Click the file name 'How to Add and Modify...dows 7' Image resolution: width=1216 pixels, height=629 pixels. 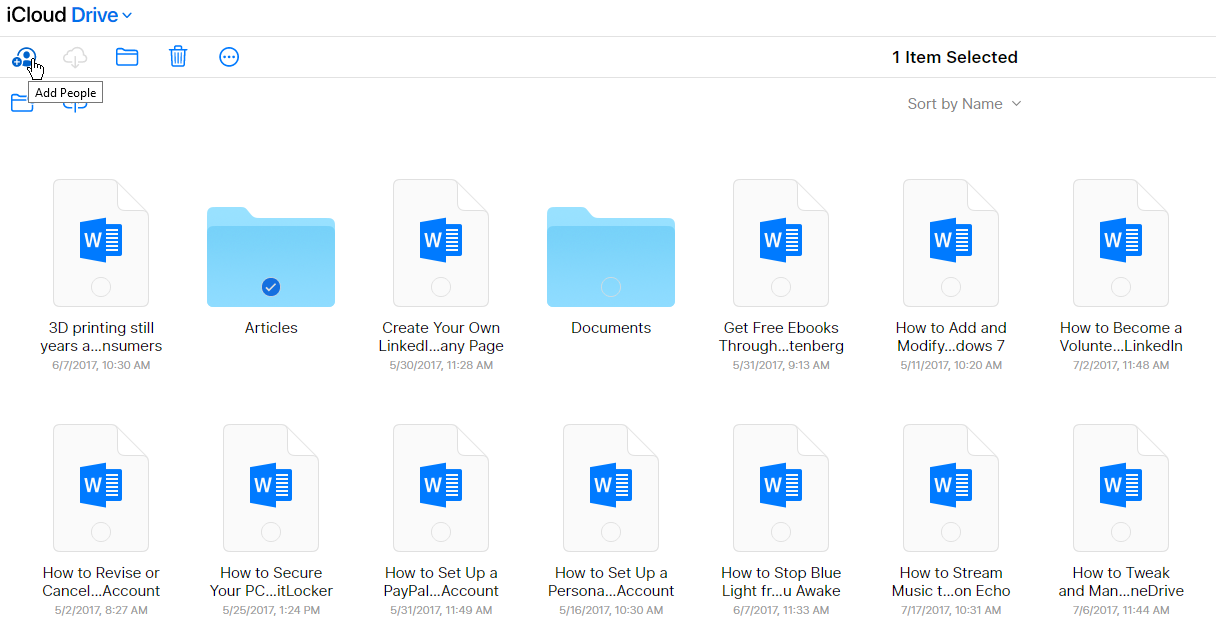click(951, 337)
